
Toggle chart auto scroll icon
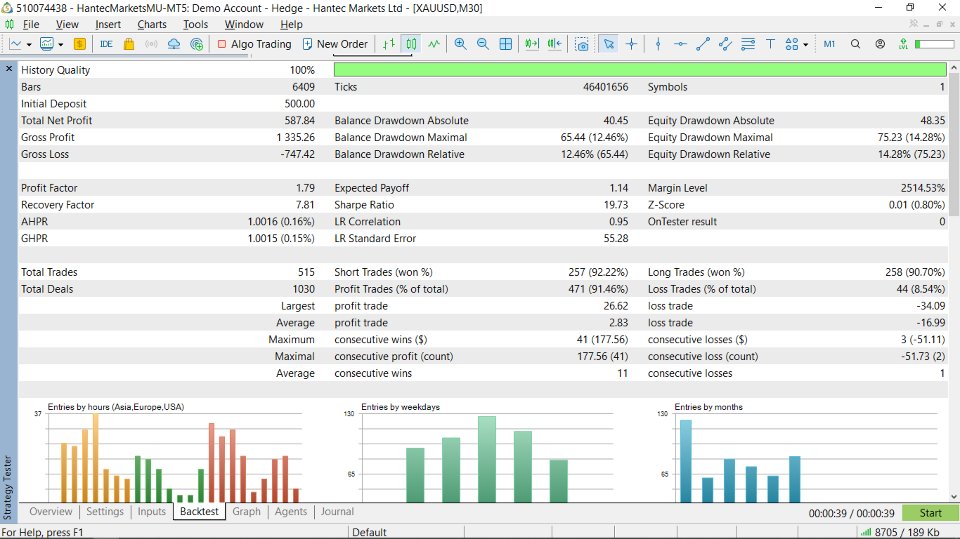coord(532,44)
